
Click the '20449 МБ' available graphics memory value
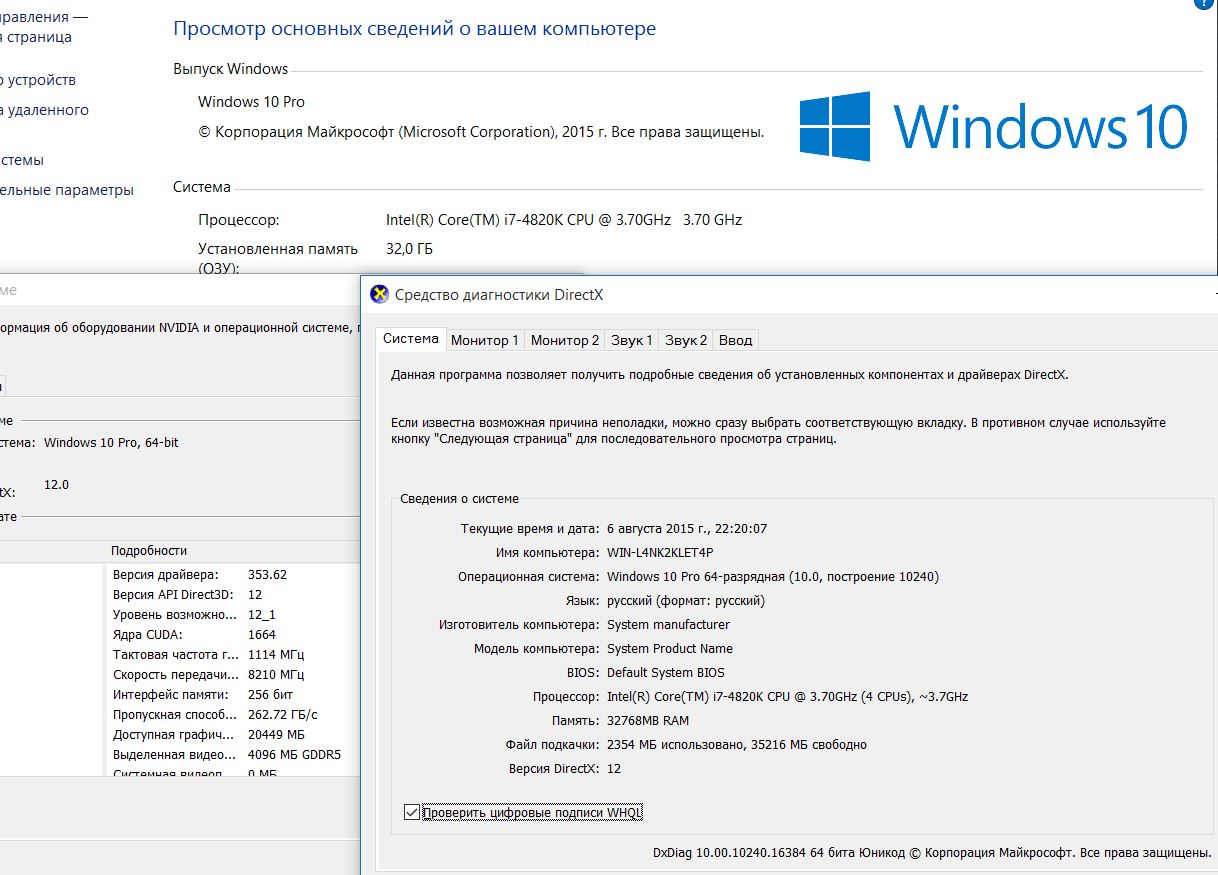(x=276, y=734)
